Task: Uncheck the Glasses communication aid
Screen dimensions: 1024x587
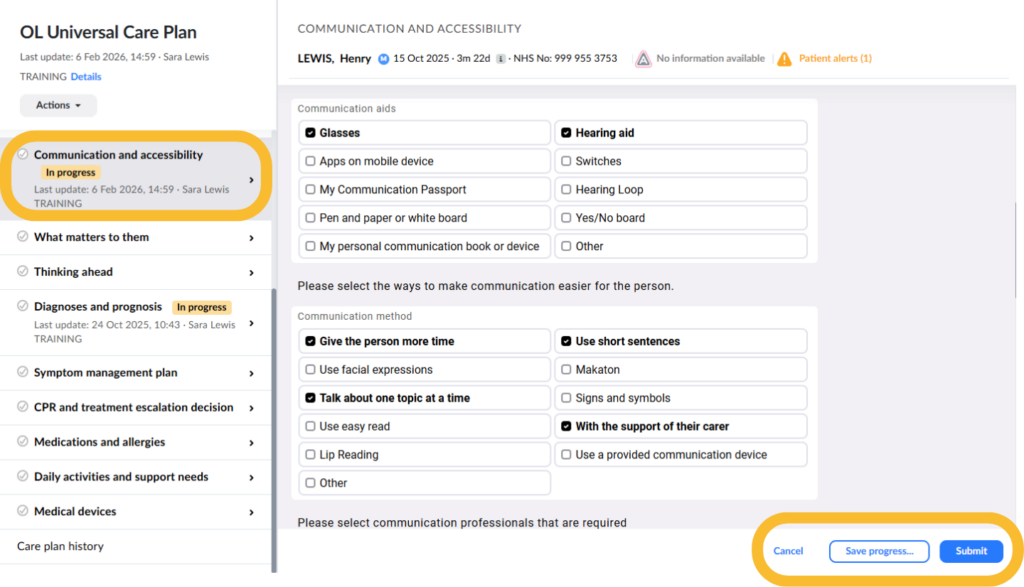Action: pos(311,133)
